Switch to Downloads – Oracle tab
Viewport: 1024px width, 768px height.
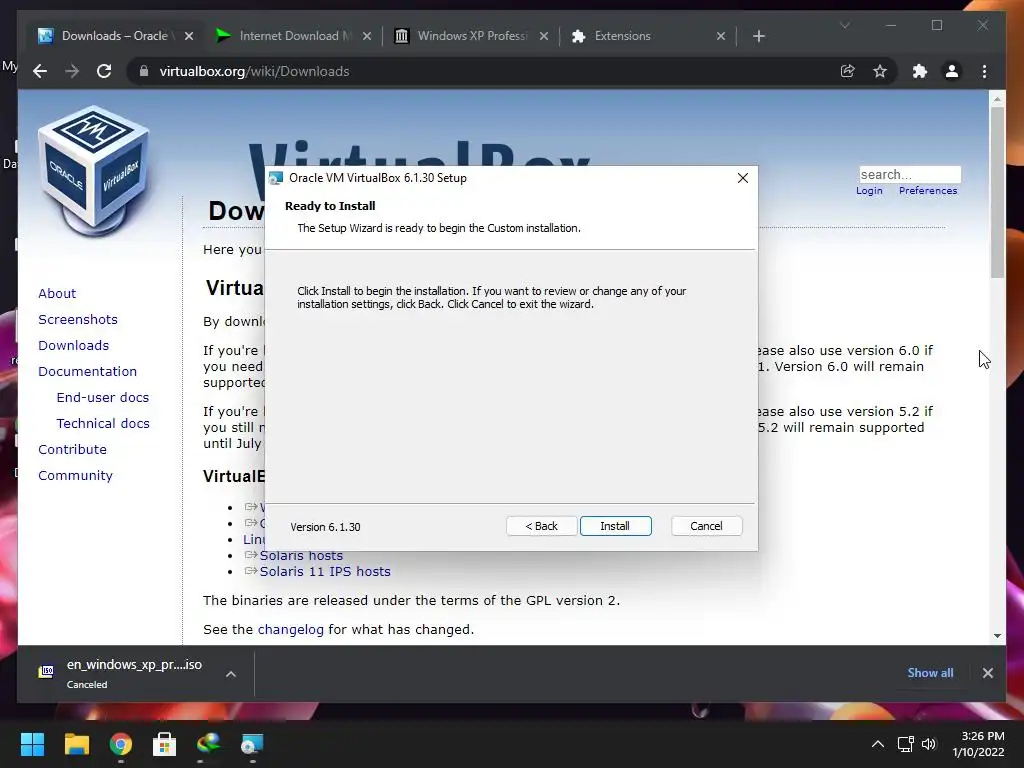point(114,36)
